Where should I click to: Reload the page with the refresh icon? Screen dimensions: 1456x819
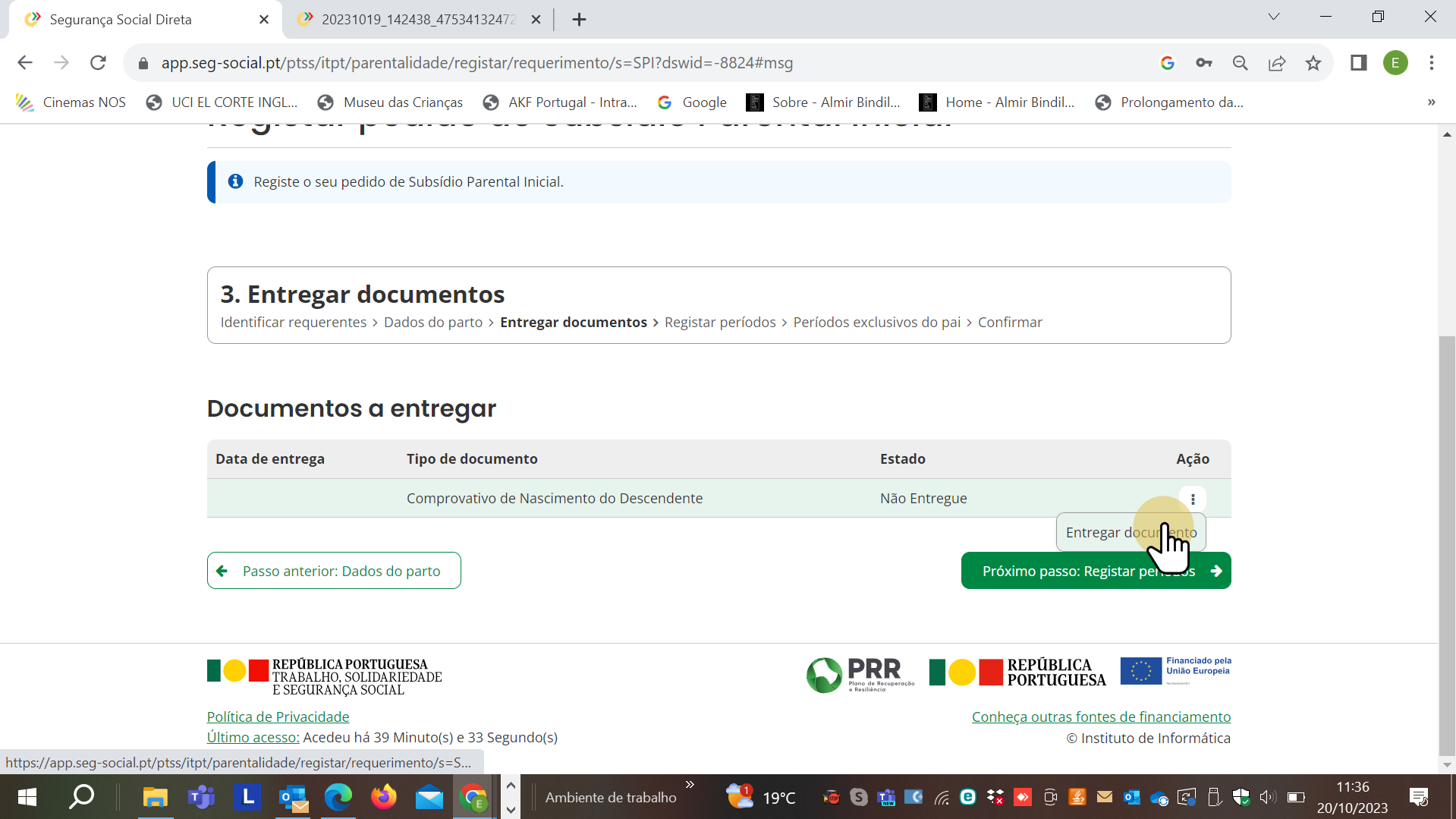click(98, 63)
